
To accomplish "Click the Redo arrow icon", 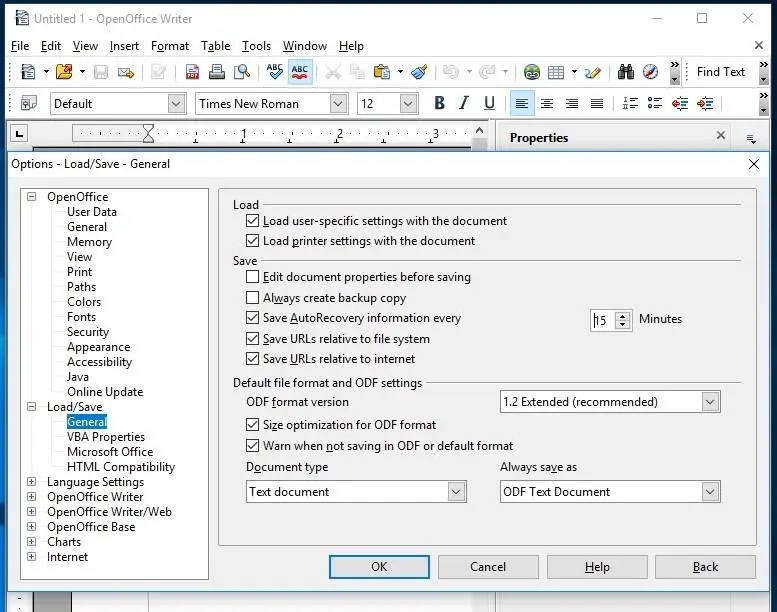I will [x=487, y=72].
